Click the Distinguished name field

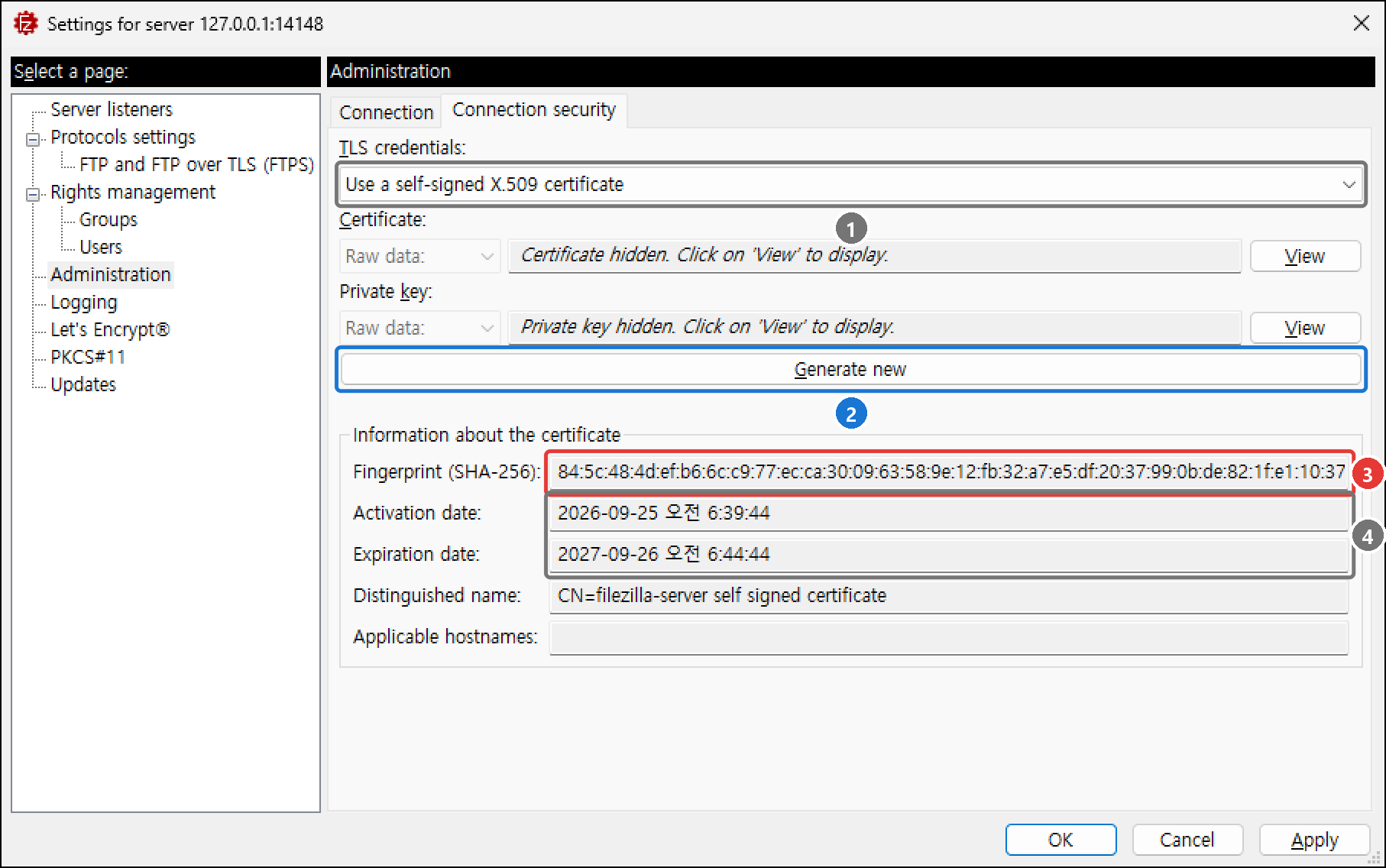(949, 595)
